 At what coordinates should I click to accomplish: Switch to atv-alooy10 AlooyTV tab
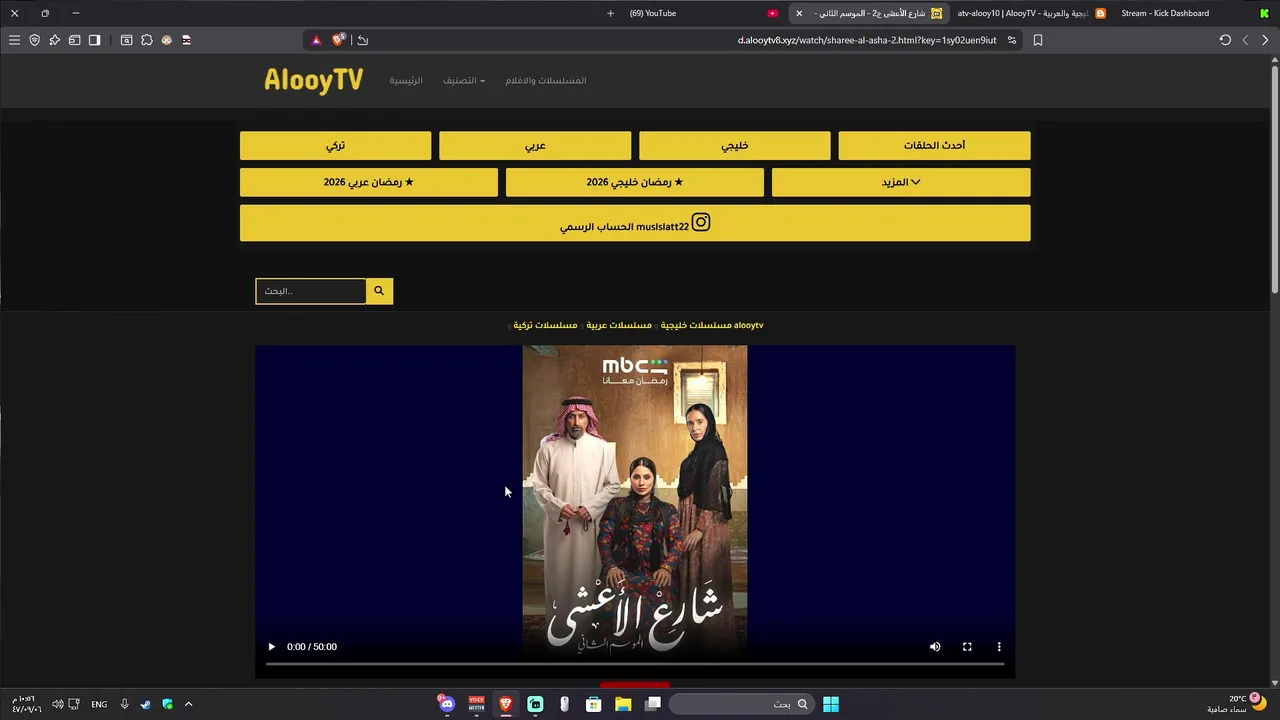(1031, 13)
